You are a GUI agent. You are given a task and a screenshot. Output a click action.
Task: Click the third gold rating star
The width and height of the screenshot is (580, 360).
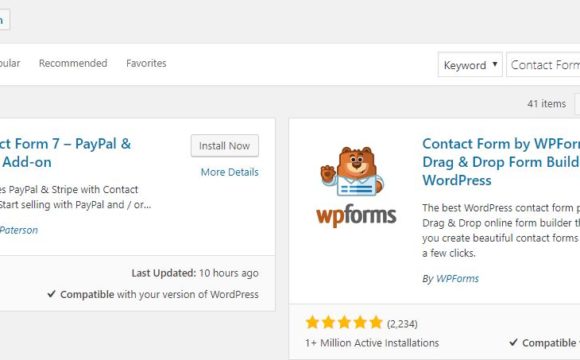pos(344,322)
